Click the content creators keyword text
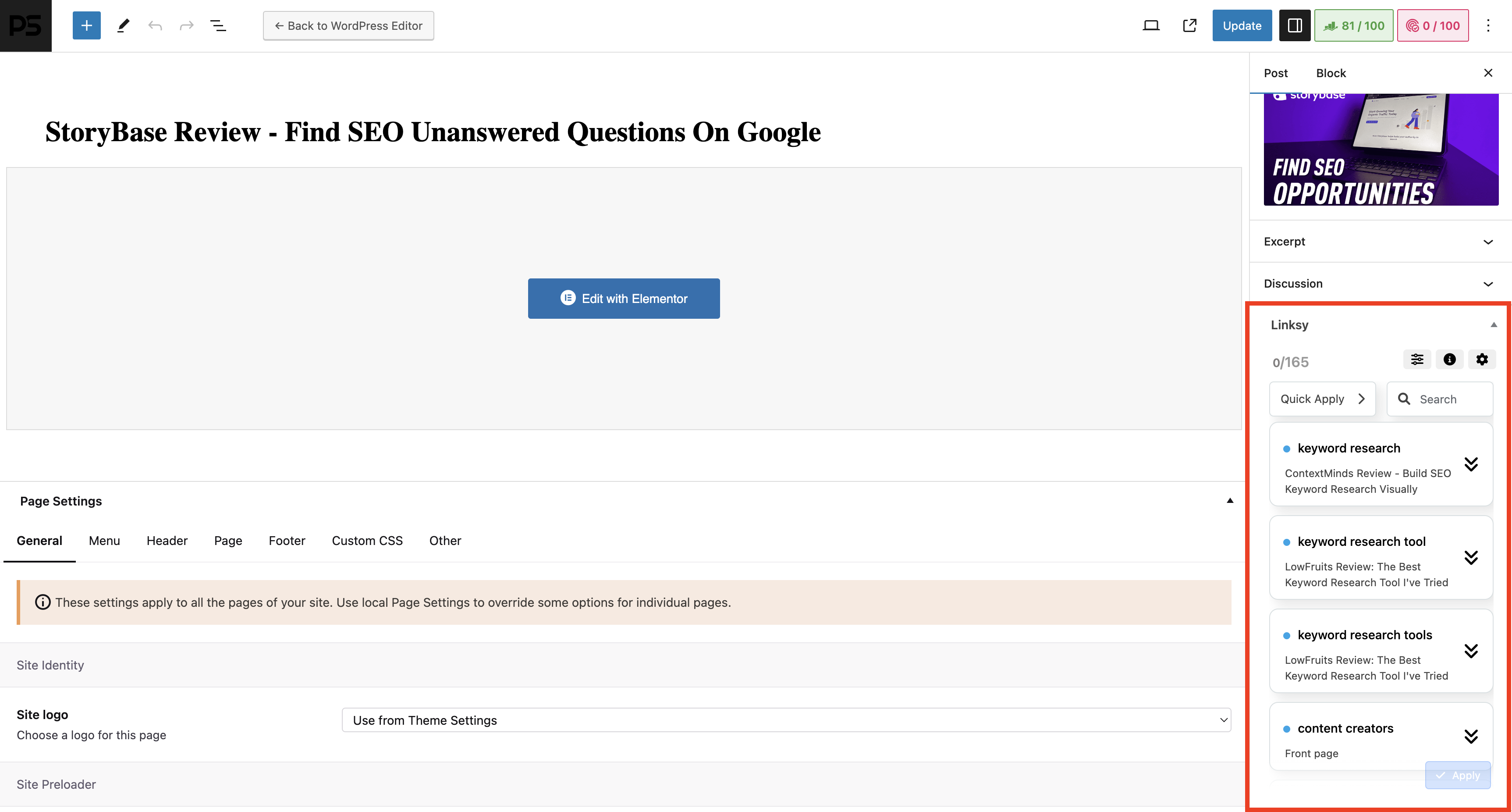The height and width of the screenshot is (812, 1512). coord(1345,728)
